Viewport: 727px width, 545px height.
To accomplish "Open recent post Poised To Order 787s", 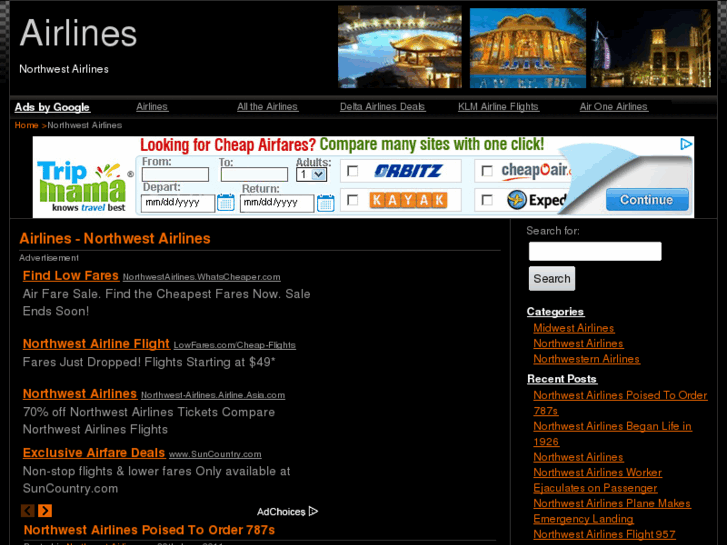I will [x=620, y=403].
